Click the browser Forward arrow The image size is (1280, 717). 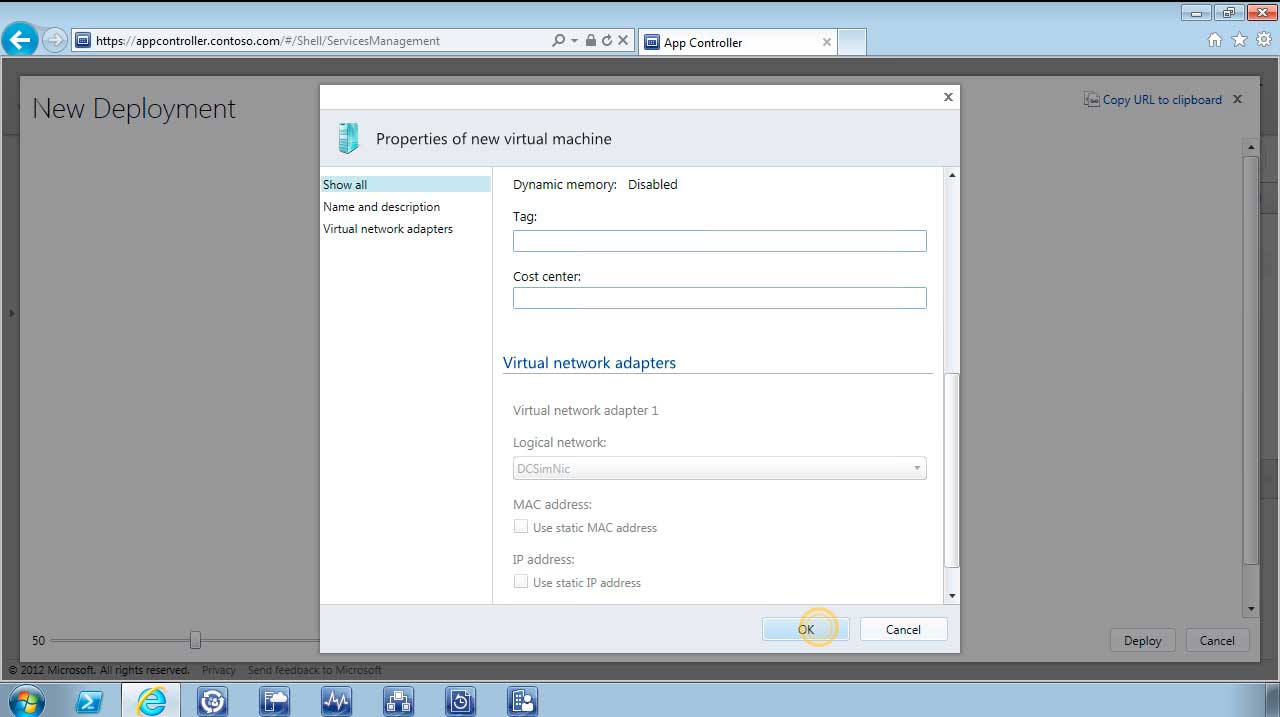(x=54, y=40)
